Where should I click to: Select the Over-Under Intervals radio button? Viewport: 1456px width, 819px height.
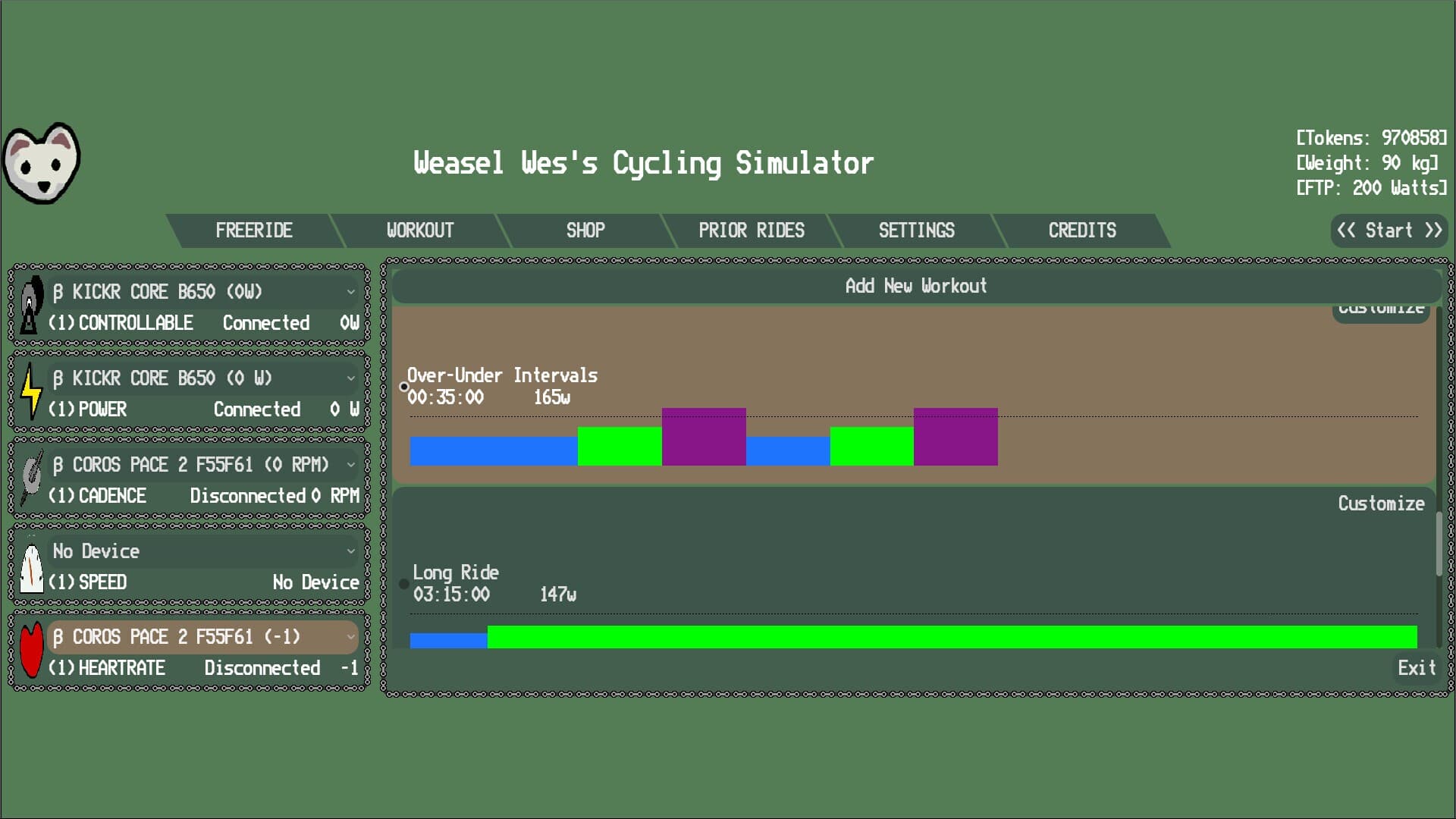(x=403, y=386)
